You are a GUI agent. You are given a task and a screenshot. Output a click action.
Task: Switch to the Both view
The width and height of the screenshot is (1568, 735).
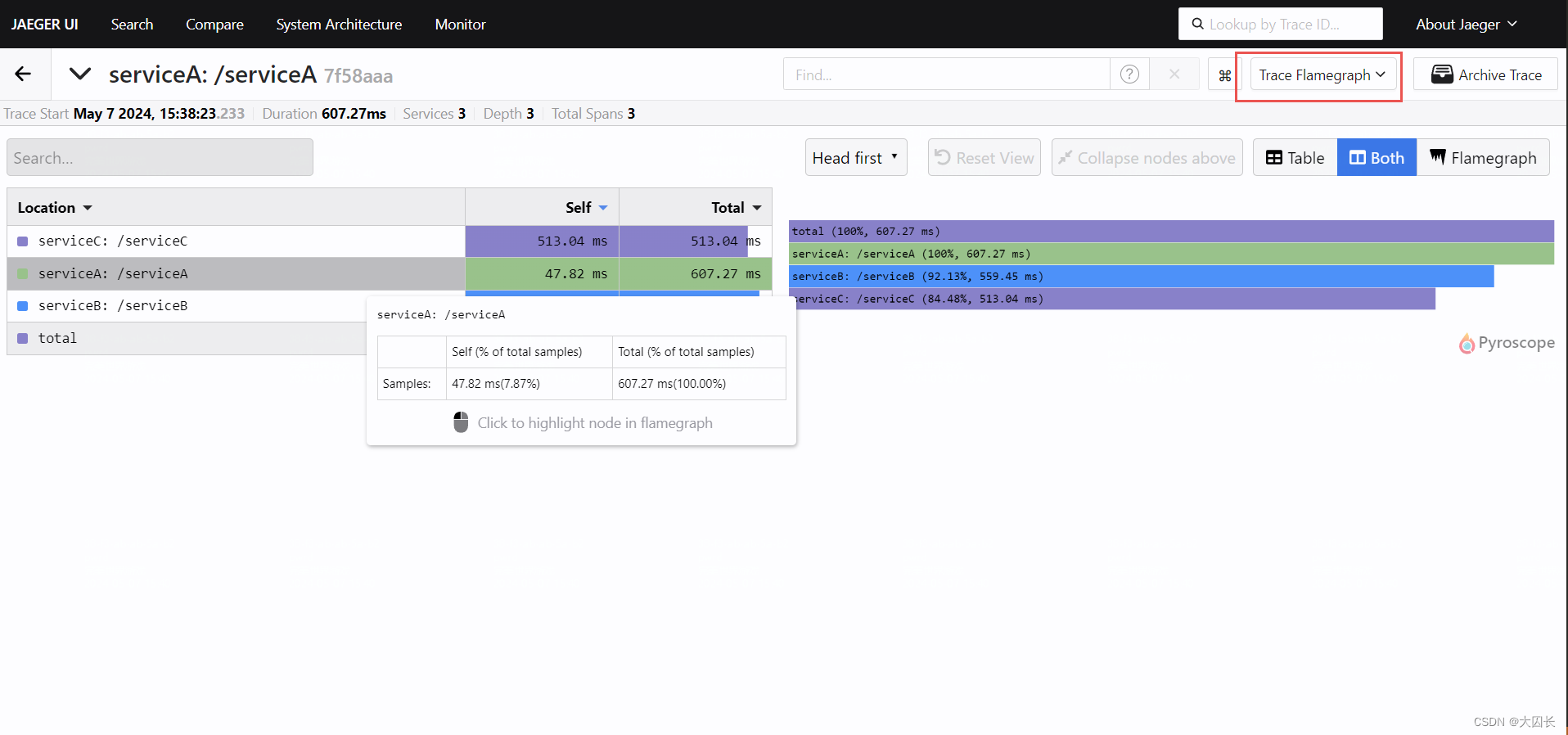(1377, 157)
